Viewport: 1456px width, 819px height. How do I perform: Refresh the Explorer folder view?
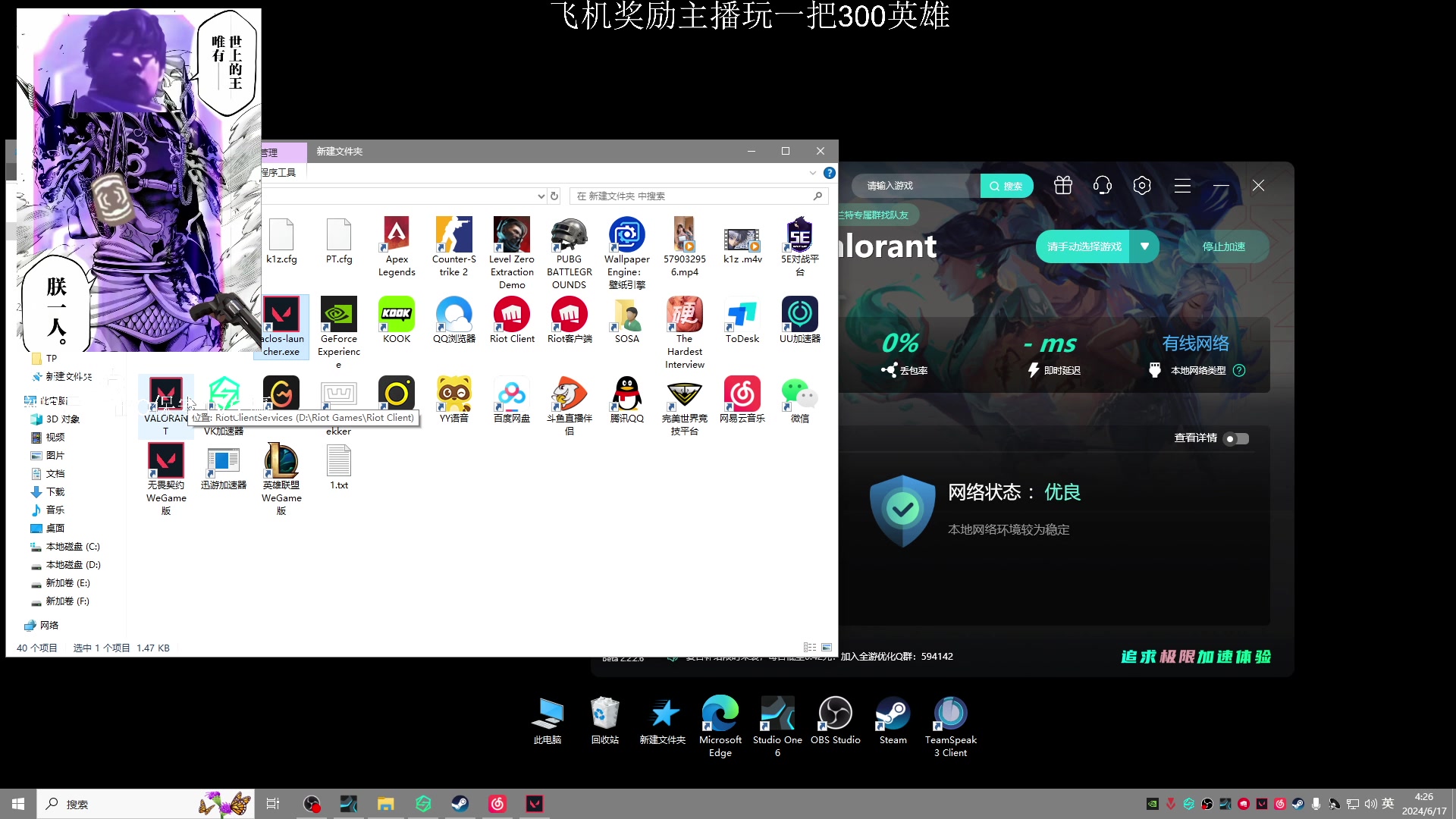554,196
